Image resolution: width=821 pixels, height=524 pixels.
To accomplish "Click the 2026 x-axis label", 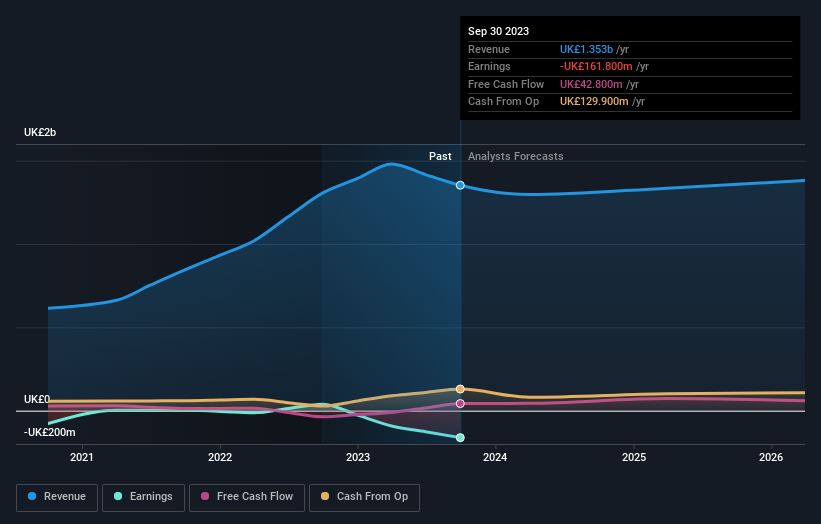I will 771,458.
